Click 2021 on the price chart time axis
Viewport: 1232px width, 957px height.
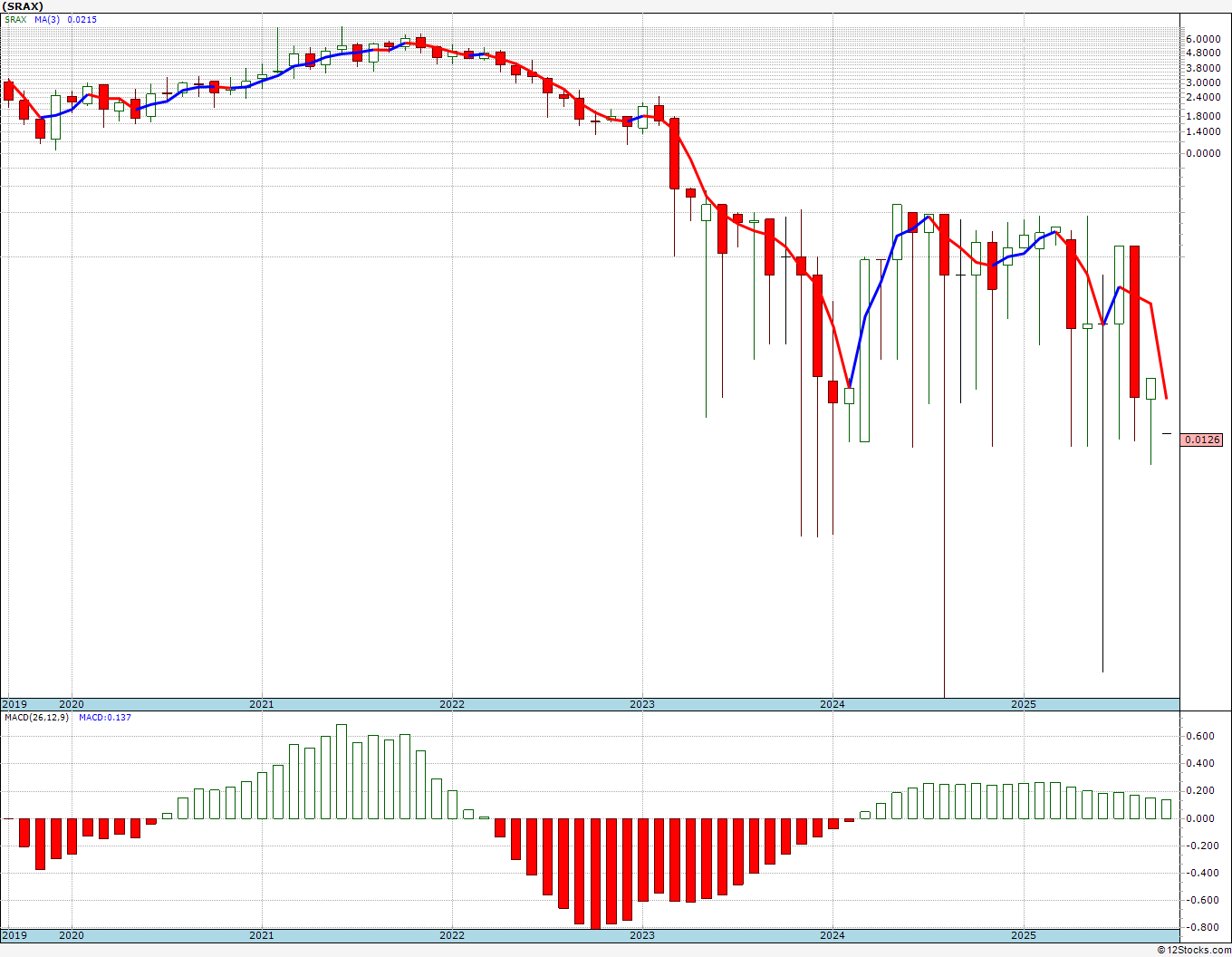[261, 704]
